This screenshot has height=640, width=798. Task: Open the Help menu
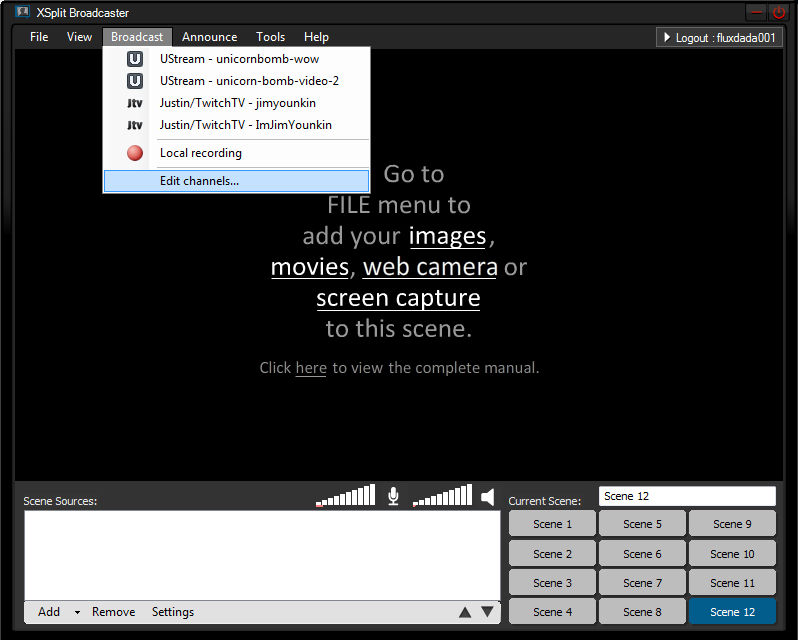316,37
